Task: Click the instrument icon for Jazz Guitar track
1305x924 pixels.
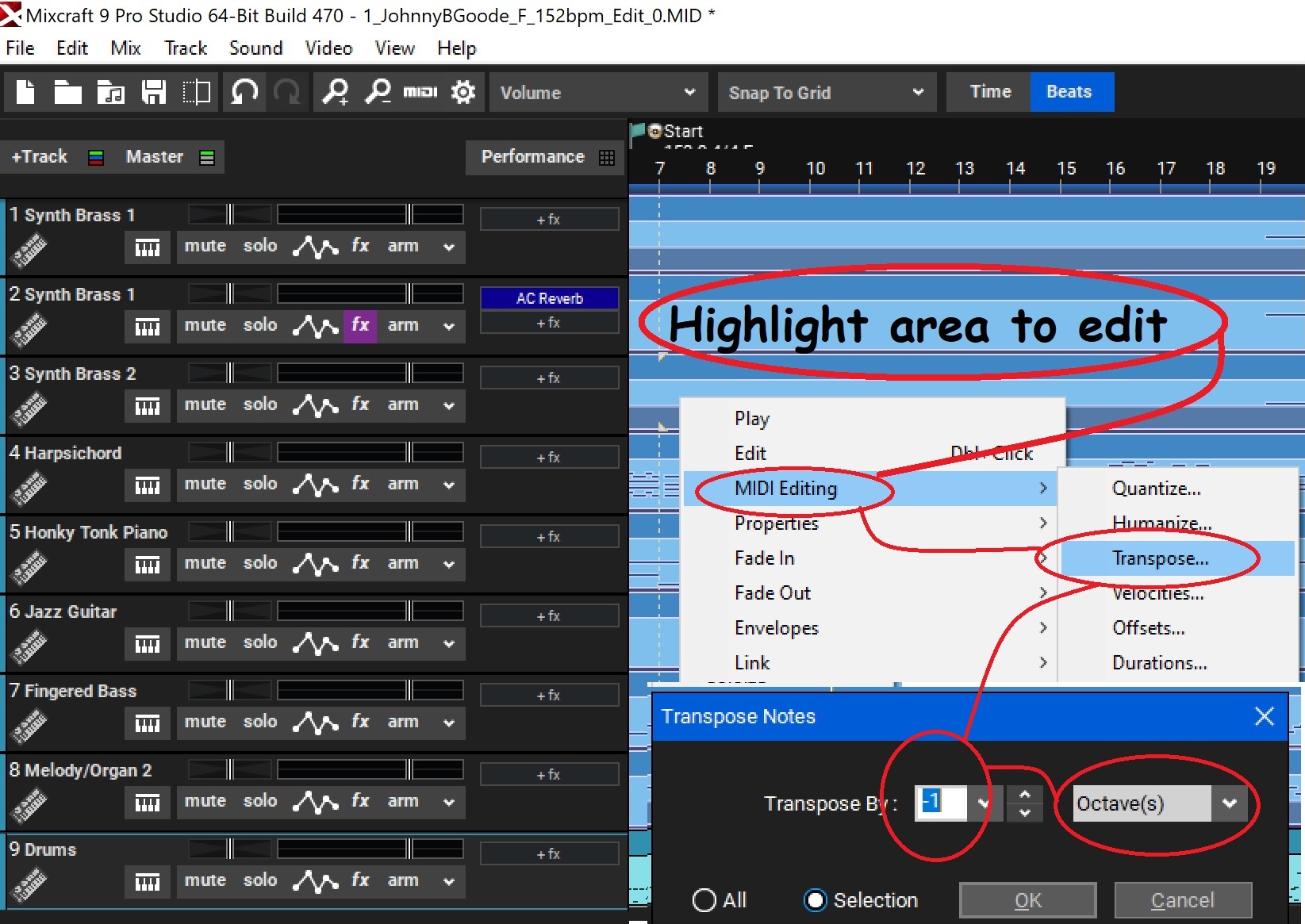Action: click(x=29, y=646)
